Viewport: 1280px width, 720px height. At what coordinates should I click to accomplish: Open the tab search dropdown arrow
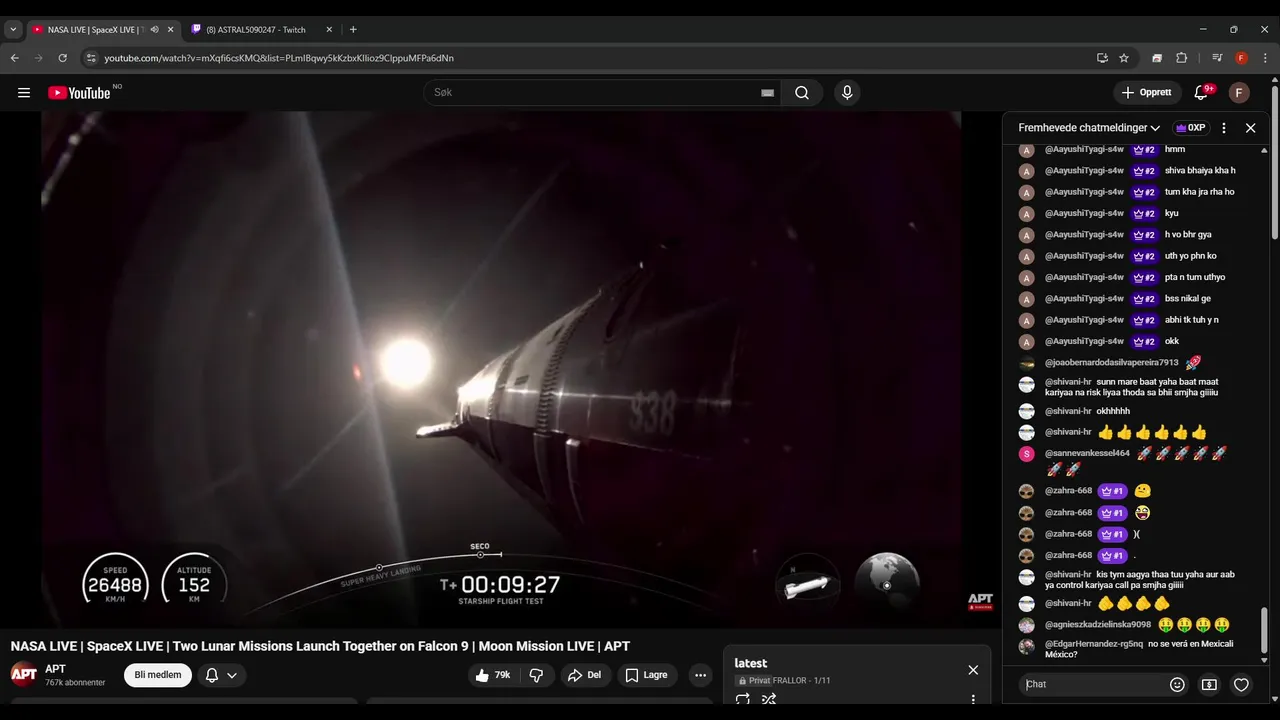tap(13, 30)
